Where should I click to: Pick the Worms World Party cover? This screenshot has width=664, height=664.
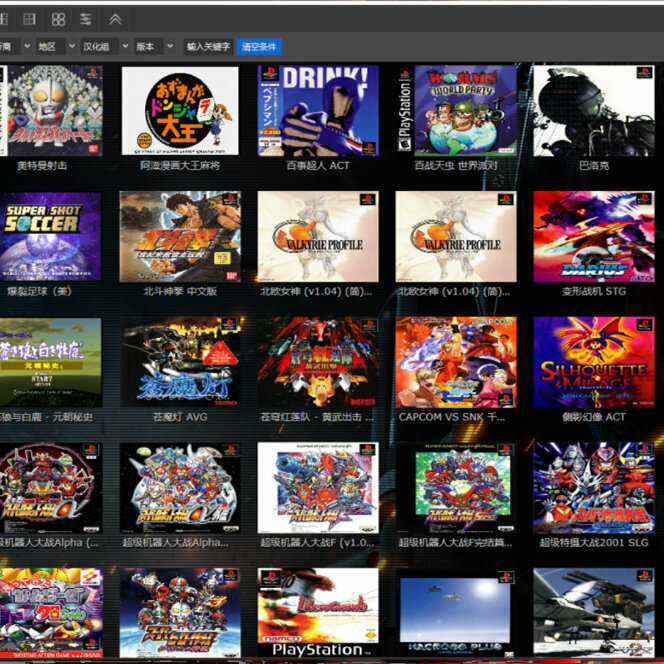point(456,110)
